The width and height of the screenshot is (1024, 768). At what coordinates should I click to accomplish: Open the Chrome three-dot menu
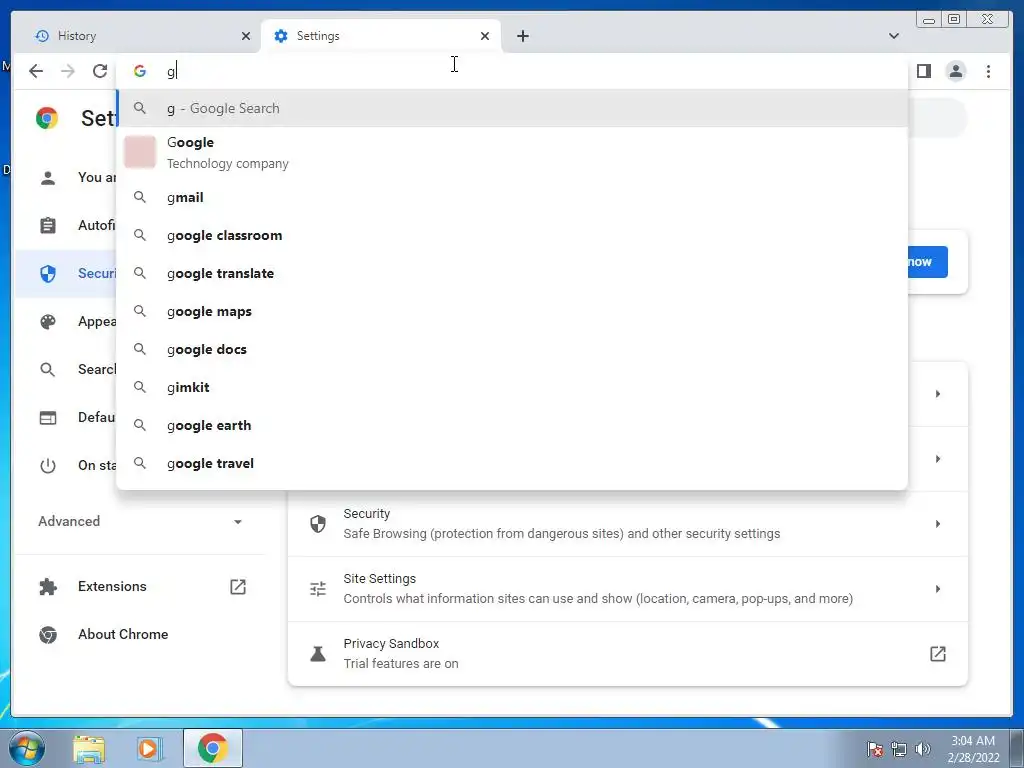[x=988, y=71]
